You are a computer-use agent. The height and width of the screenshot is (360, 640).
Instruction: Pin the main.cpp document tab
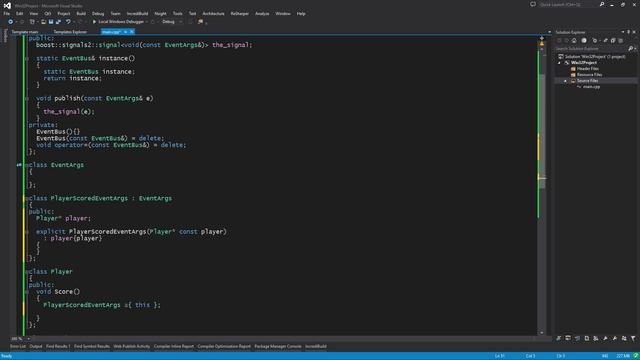point(125,32)
